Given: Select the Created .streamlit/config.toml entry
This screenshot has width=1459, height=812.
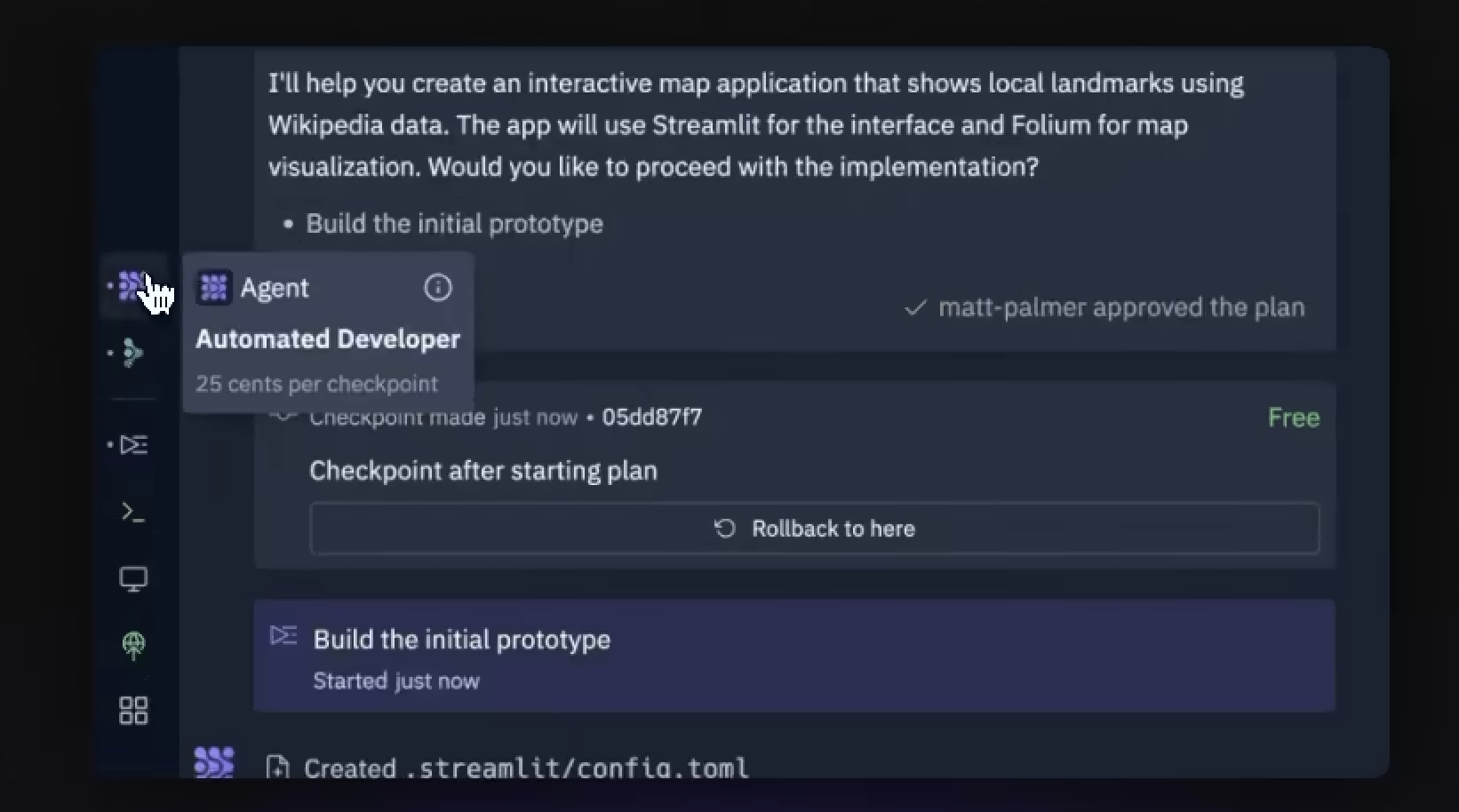Looking at the screenshot, I should (524, 766).
